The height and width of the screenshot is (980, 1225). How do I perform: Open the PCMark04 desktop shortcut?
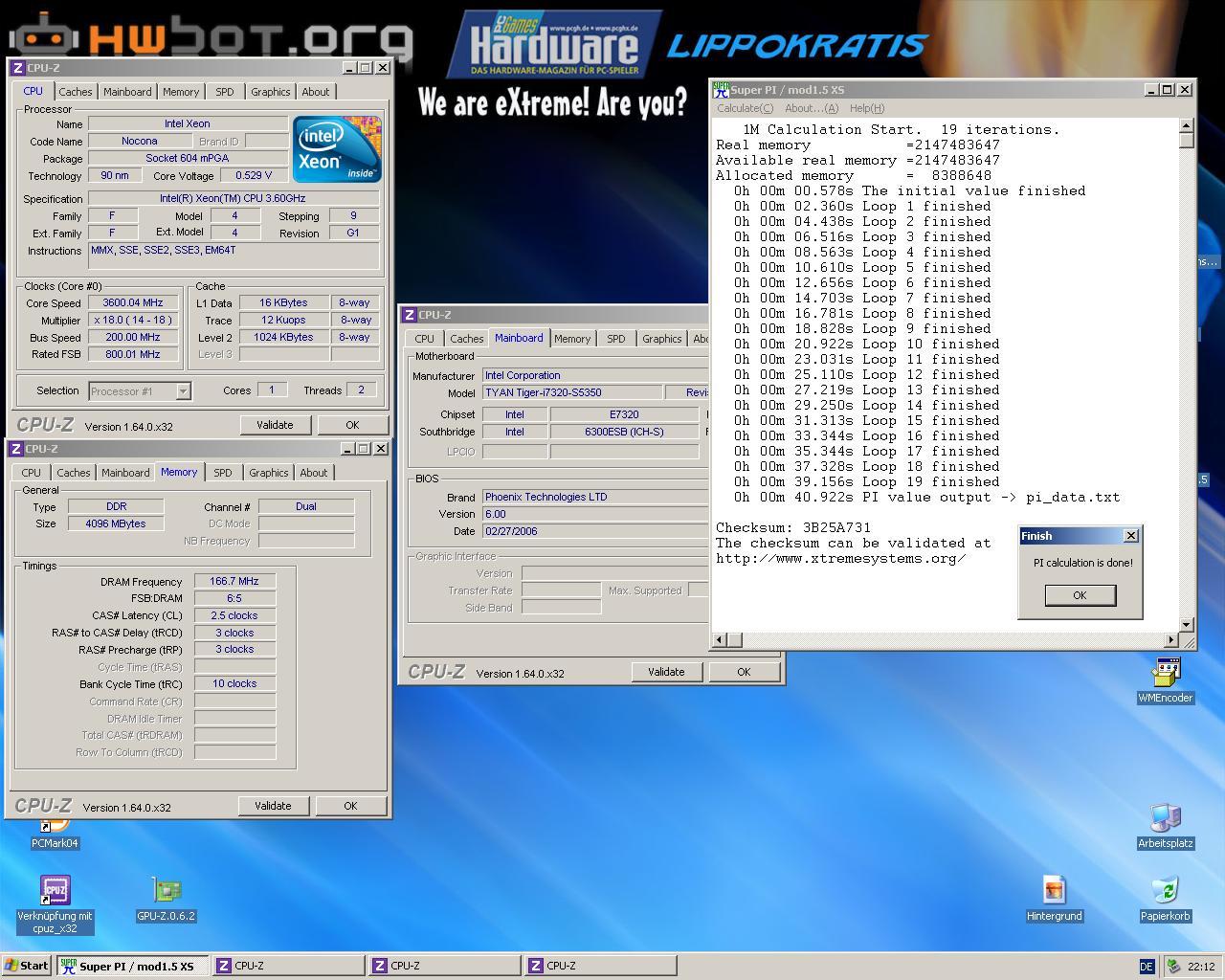[x=55, y=833]
